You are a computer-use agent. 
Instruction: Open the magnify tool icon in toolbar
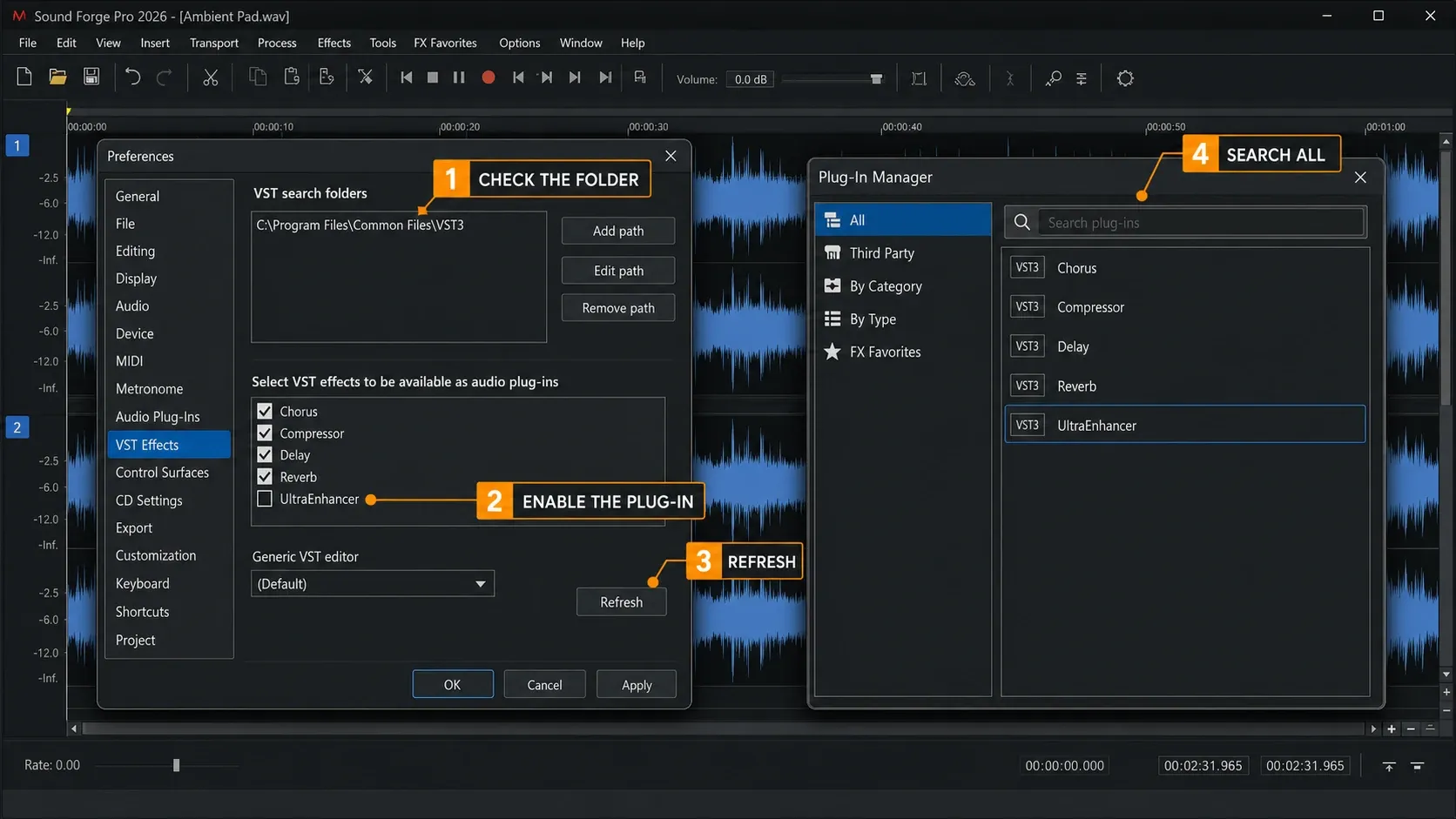(1053, 78)
